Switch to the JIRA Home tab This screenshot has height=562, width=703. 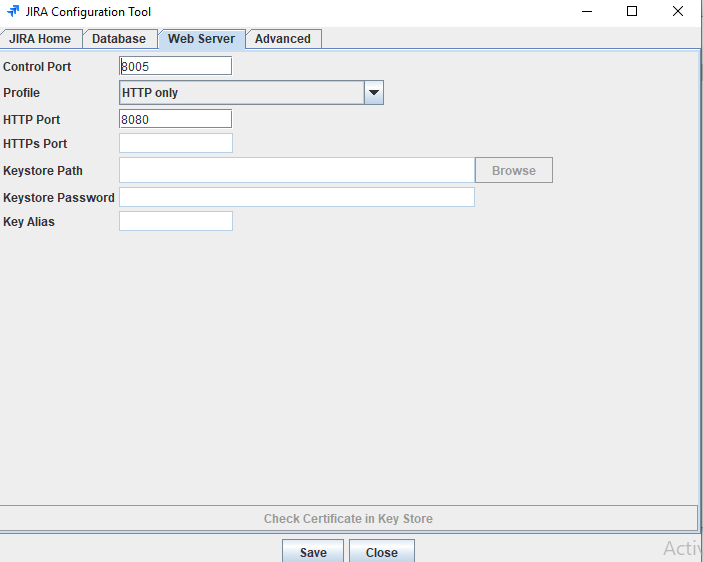[40, 39]
